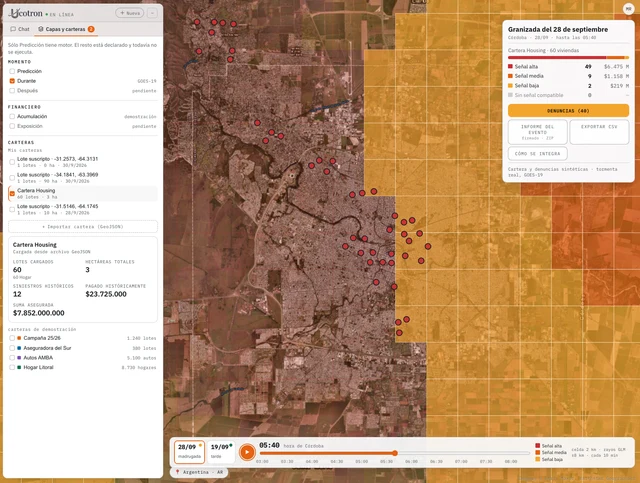640x483 pixels.
Task: Switch to the Chat tab
Action: (20, 29)
